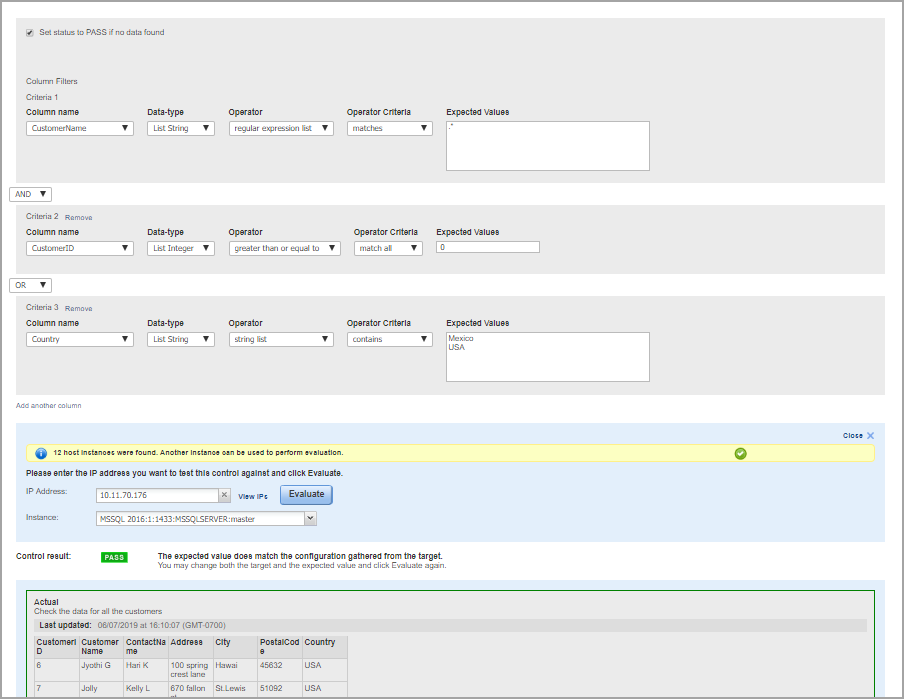This screenshot has width=904, height=699.
Task: Click the green checkmark icon in banner
Action: tap(740, 453)
